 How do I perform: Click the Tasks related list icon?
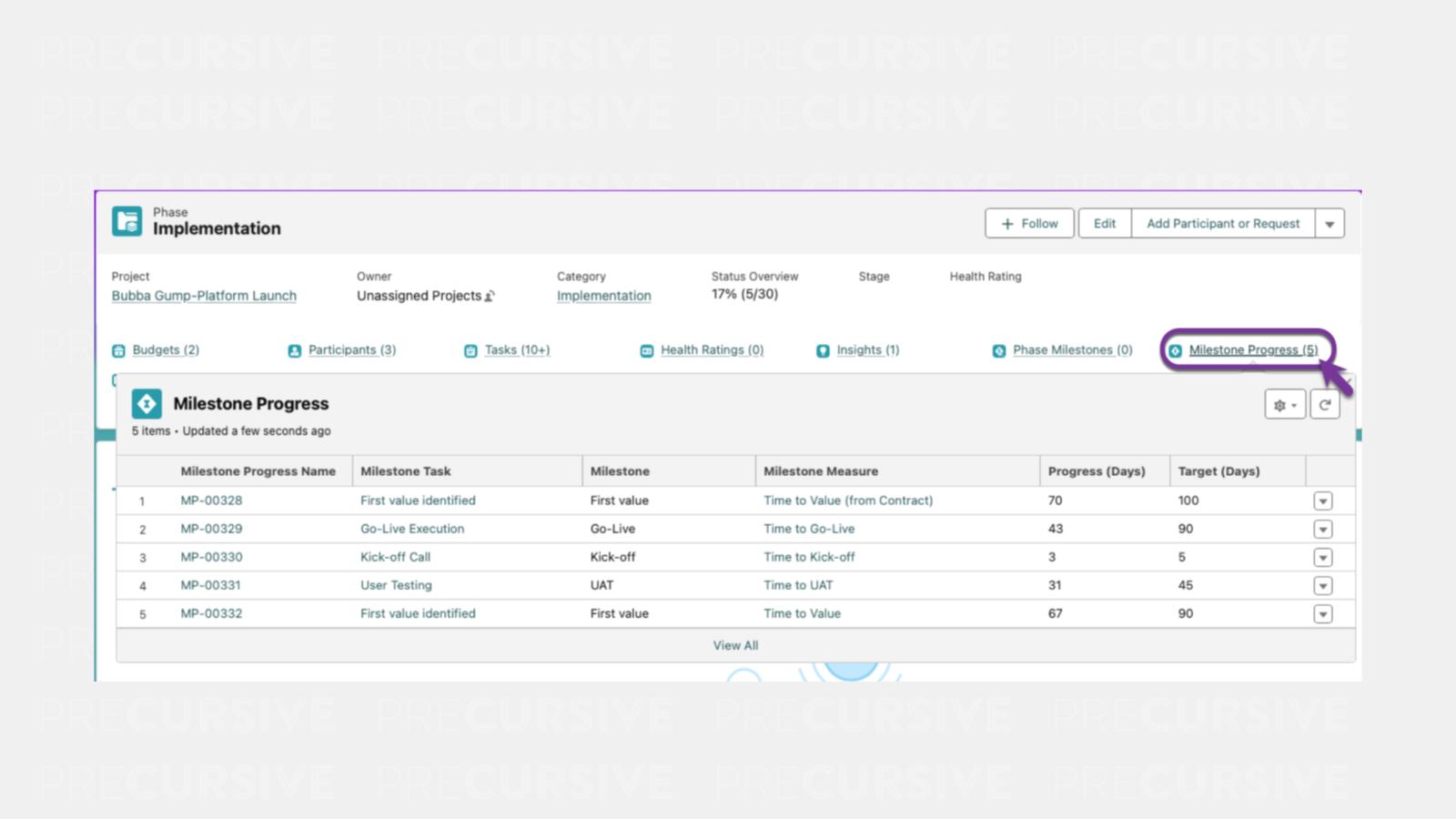470,351
